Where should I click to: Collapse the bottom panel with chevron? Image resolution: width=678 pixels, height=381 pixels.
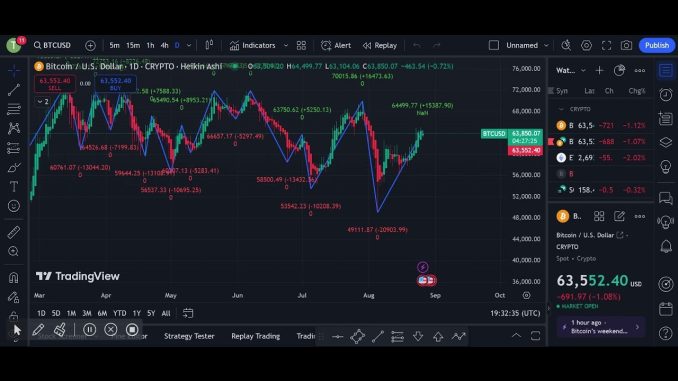(x=516, y=336)
